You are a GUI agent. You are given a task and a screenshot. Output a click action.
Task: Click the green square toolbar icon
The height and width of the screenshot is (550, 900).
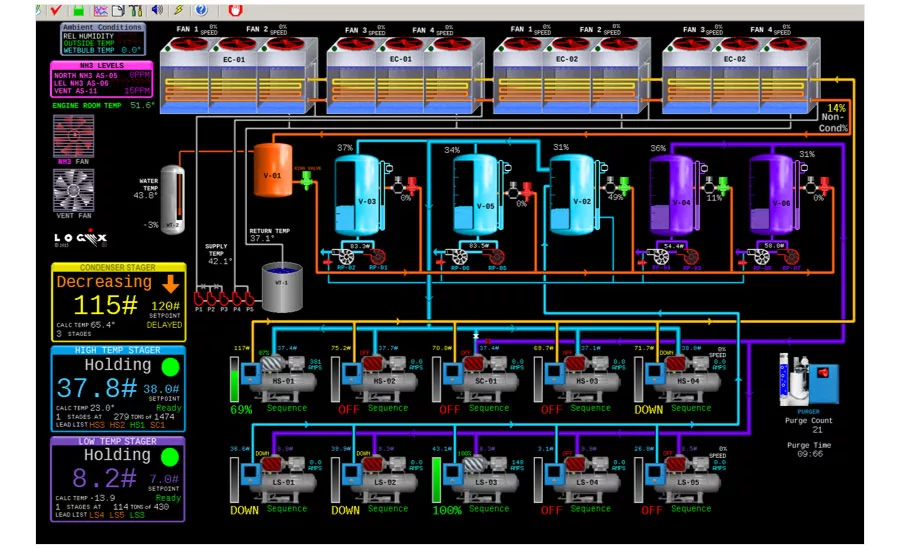coord(79,10)
